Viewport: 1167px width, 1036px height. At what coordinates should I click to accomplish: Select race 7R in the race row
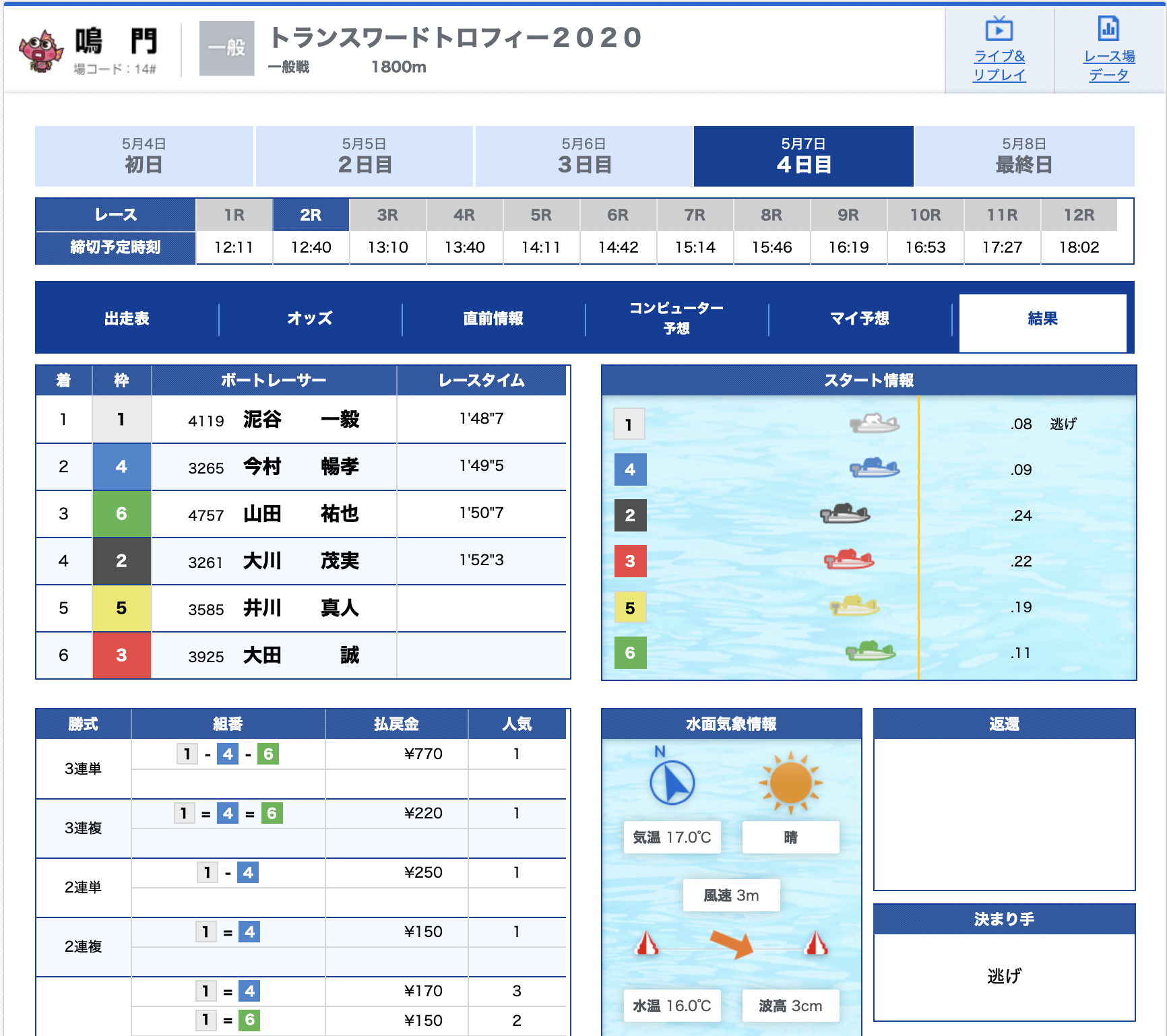click(x=695, y=216)
